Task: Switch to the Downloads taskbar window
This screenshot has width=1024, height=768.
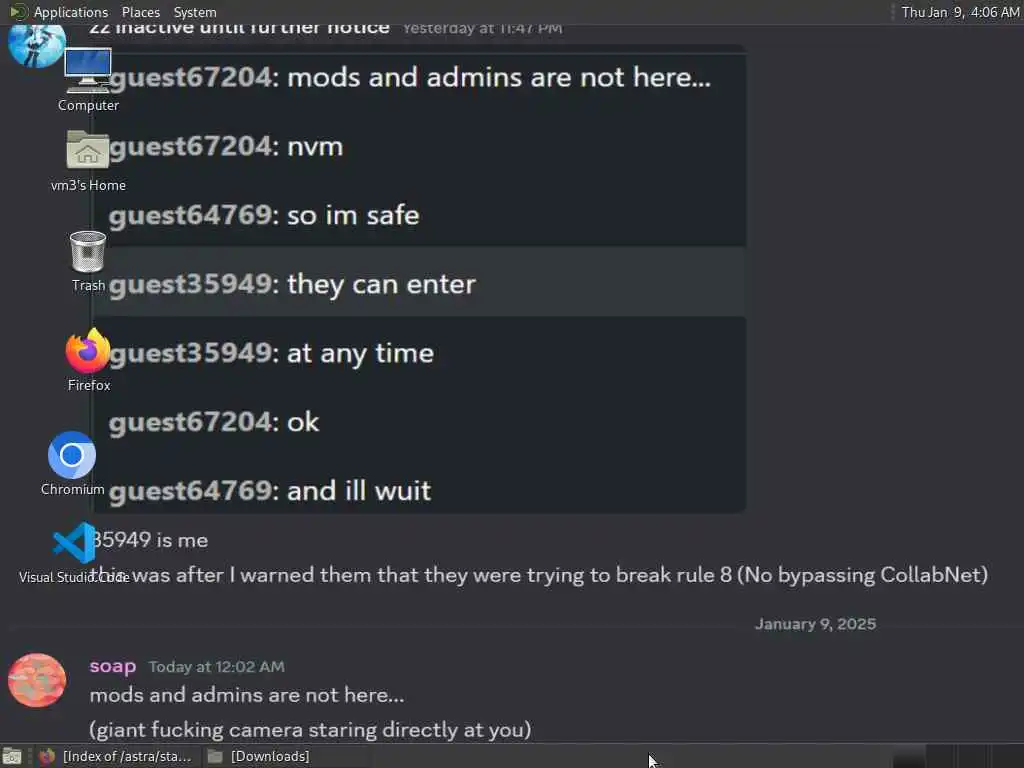Action: click(x=259, y=756)
